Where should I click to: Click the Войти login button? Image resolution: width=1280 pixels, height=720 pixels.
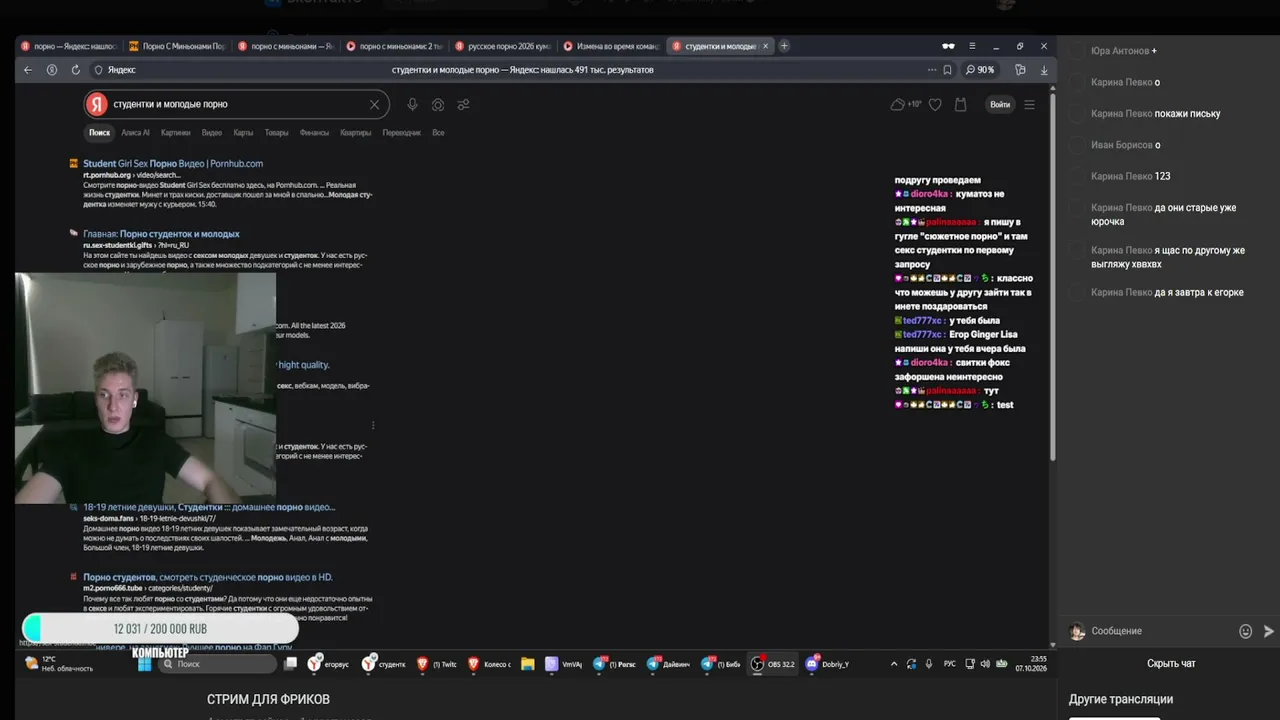tap(1000, 104)
